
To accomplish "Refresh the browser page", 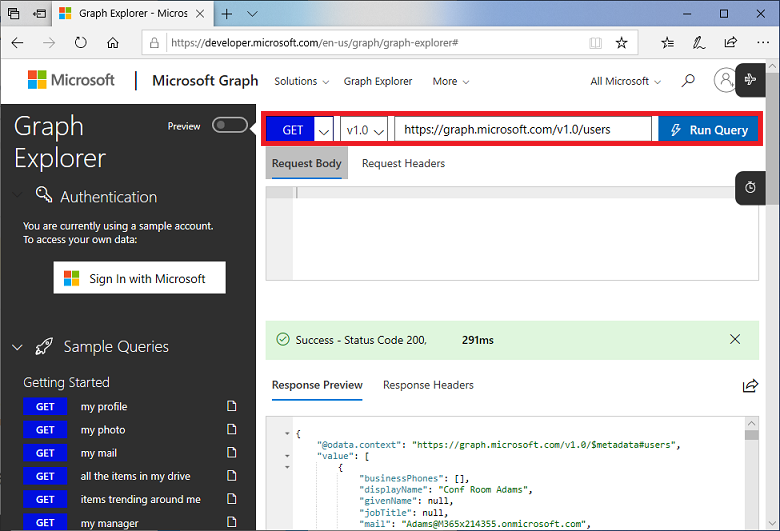I will 81,43.
